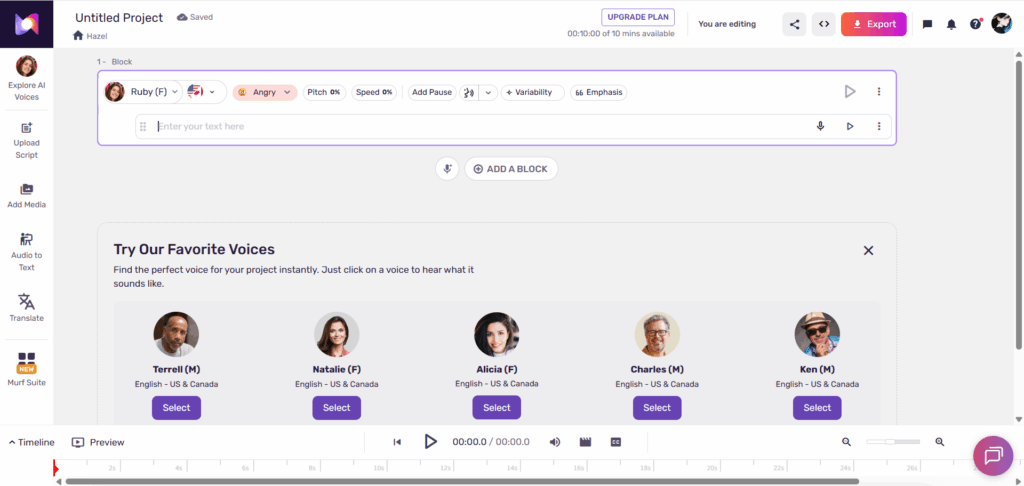The width and height of the screenshot is (1024, 486).
Task: Open Translate tool in sidebar
Action: 27,308
